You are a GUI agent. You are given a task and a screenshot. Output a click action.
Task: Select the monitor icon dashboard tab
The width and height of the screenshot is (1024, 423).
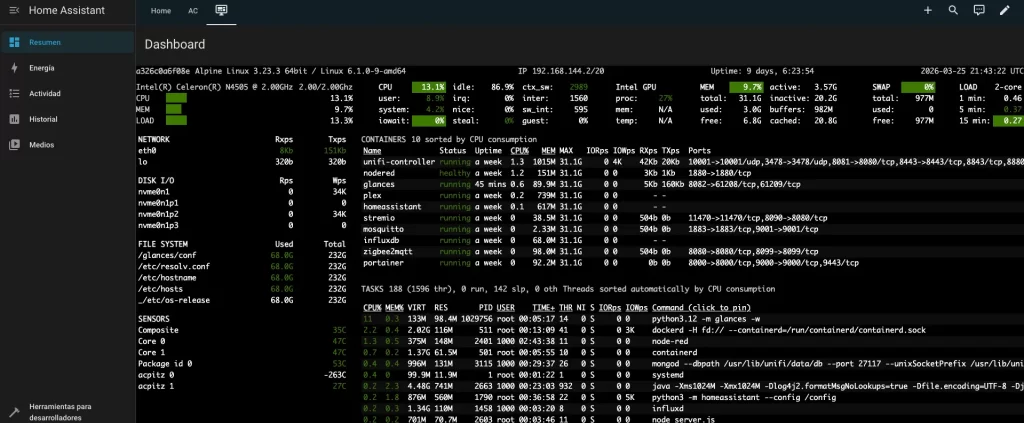pyautogui.click(x=221, y=10)
